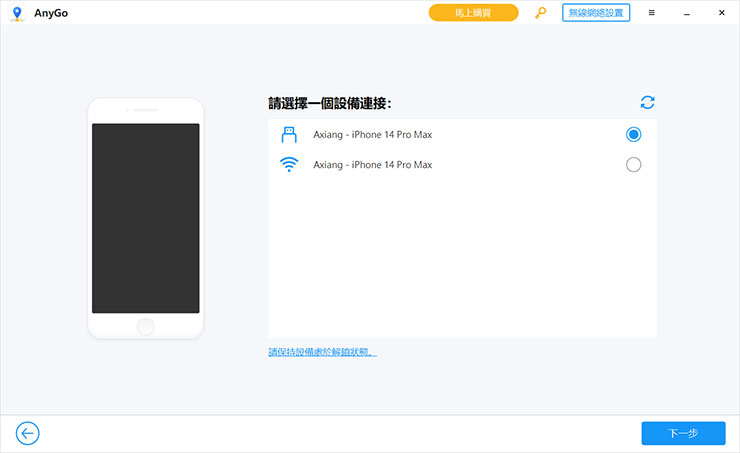Click USB row text Axiang - iPhone 14 Pro Max
This screenshot has height=453, width=740.
tap(372, 134)
